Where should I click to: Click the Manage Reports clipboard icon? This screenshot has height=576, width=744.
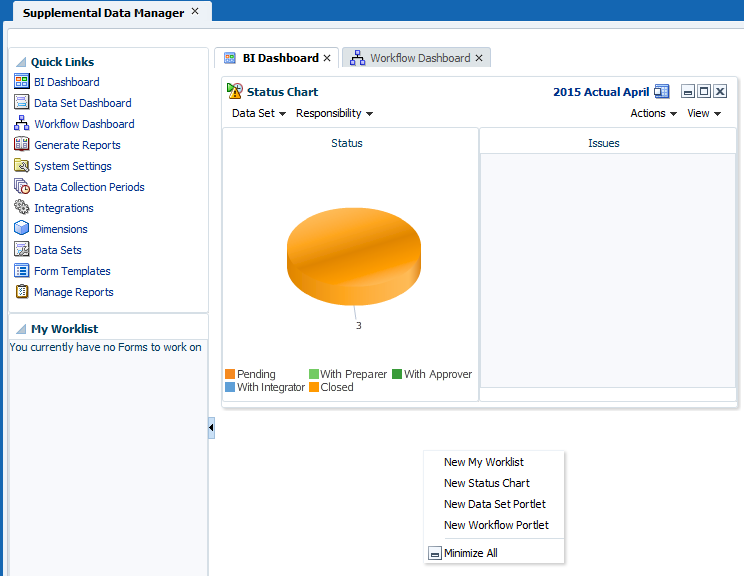click(x=21, y=291)
